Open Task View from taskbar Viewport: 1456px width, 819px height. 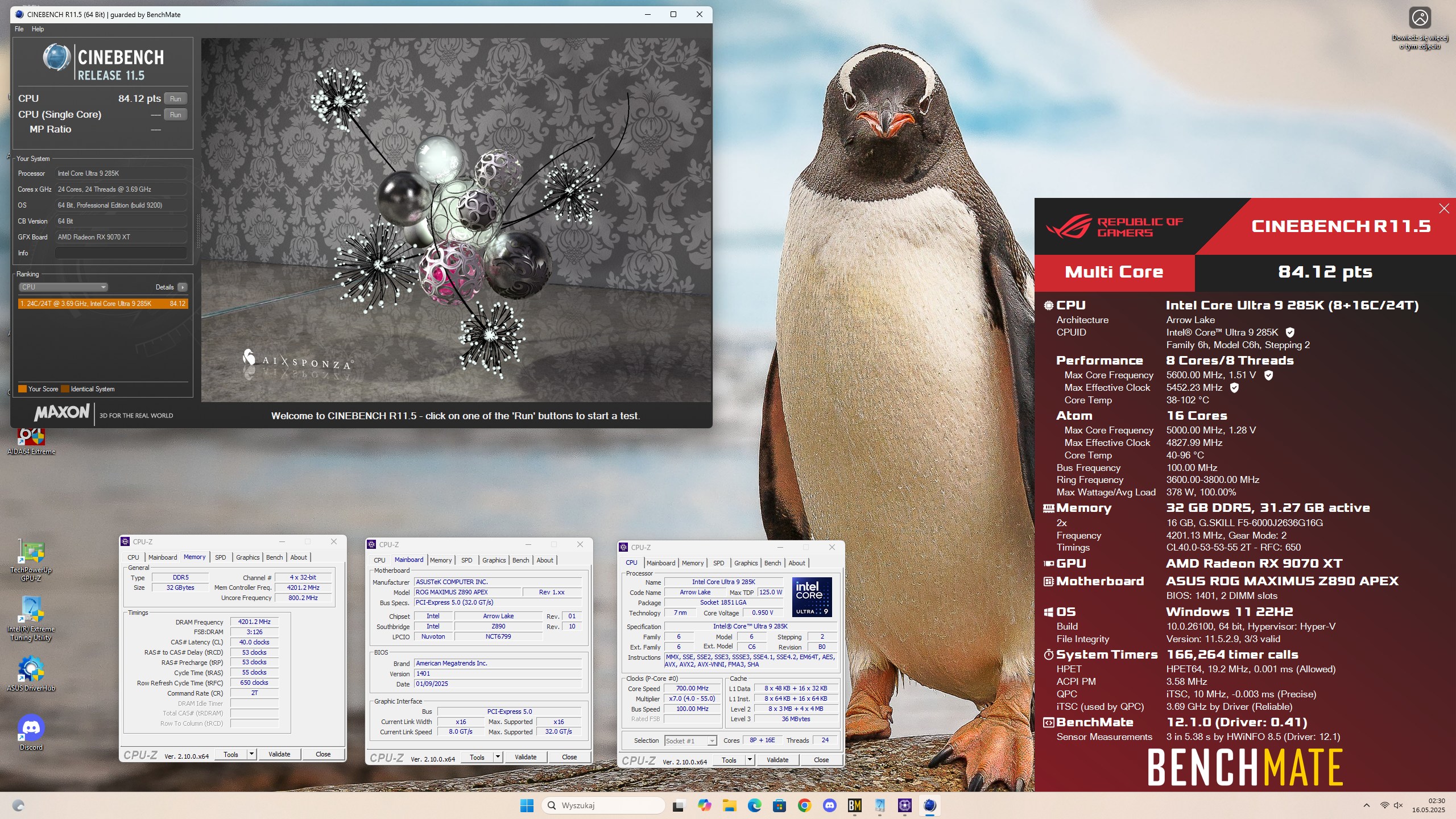(x=678, y=805)
